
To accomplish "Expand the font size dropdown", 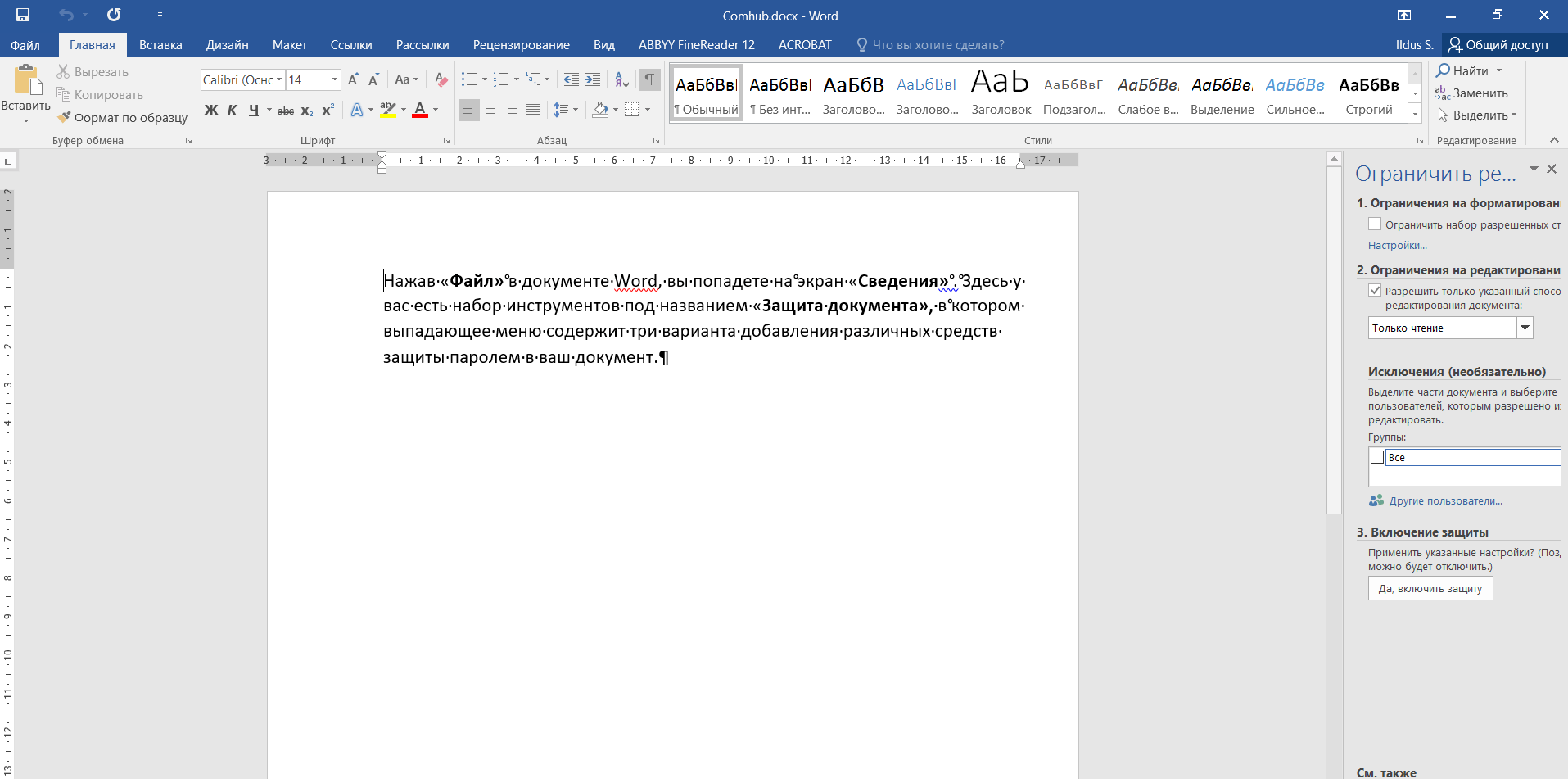I will point(335,79).
